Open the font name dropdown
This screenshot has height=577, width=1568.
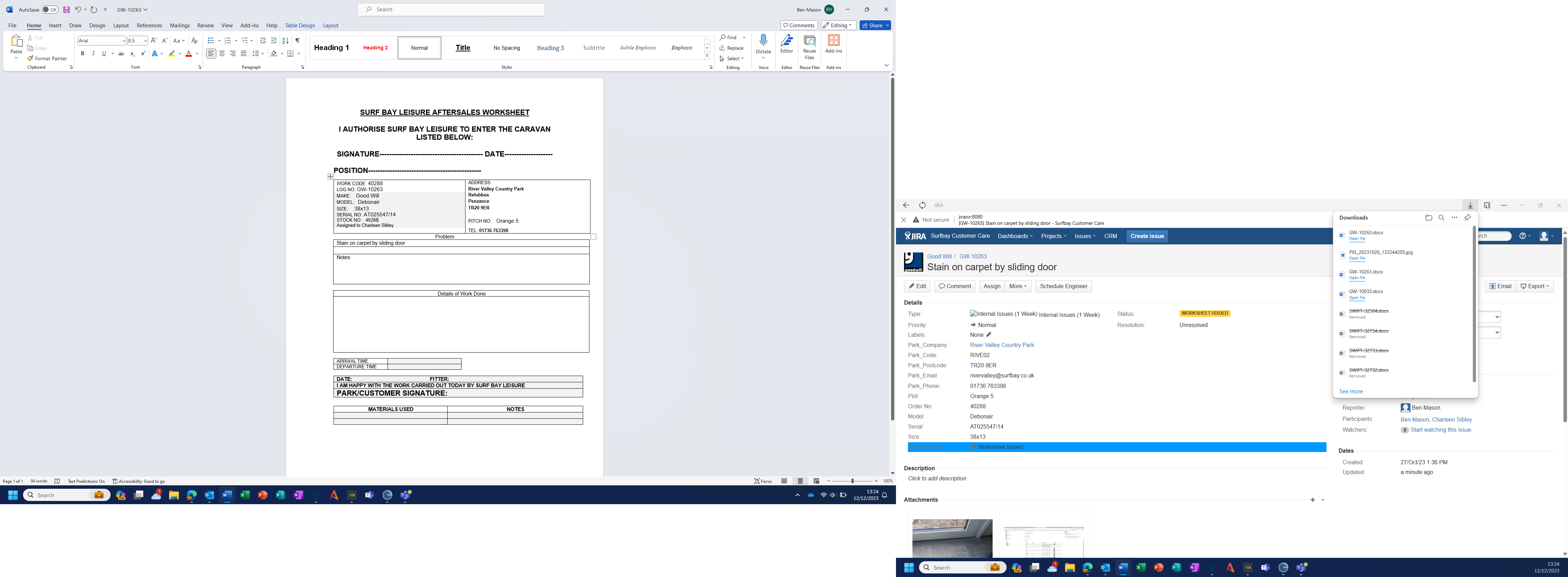tap(124, 41)
